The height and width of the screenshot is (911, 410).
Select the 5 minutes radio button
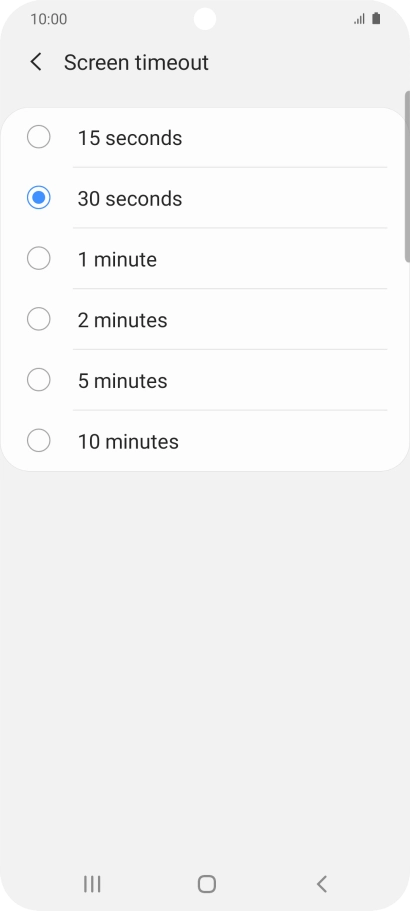(38, 380)
